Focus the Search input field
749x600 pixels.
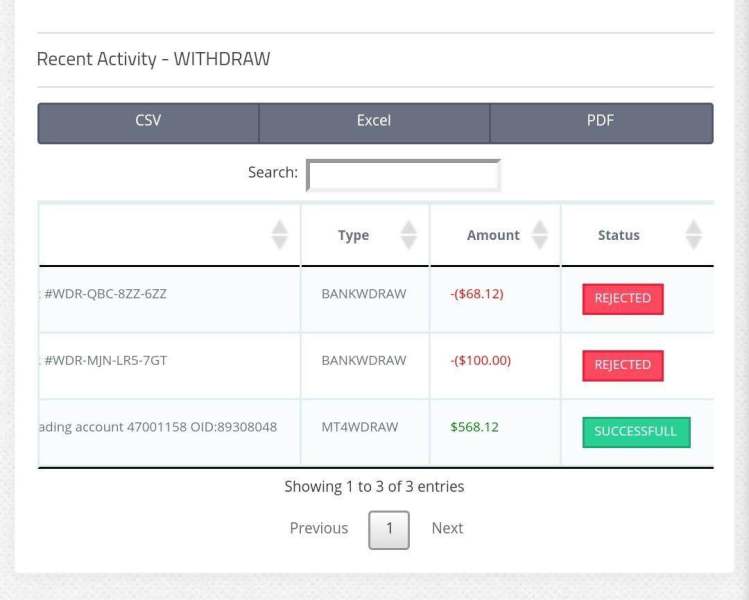[403, 175]
